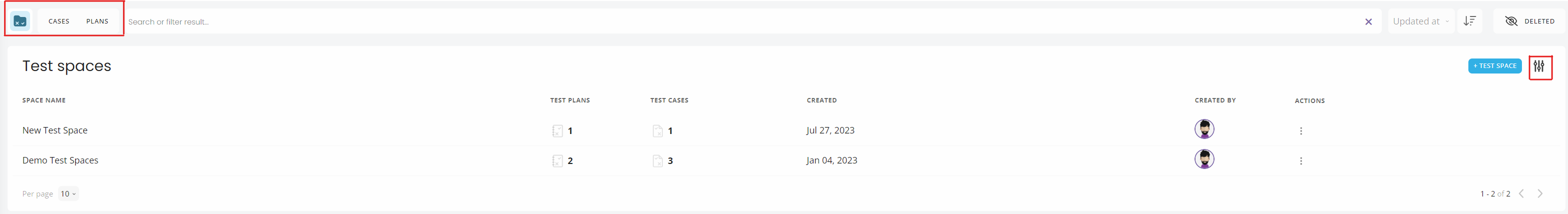The image size is (1568, 214).
Task: Open actions menu for New Test Space
Action: (1301, 130)
